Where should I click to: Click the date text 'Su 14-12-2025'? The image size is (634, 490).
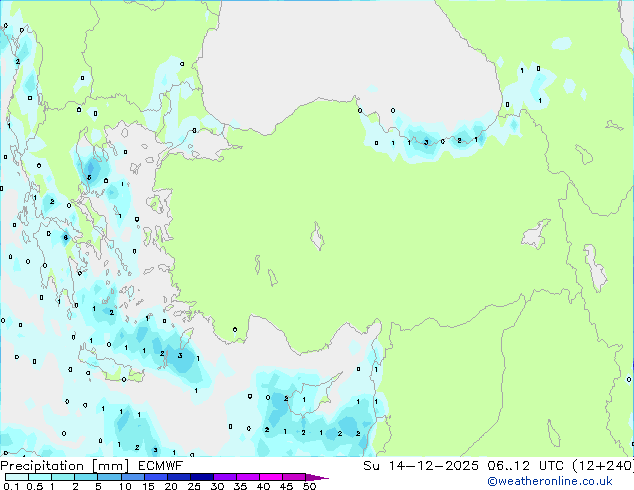421,466
